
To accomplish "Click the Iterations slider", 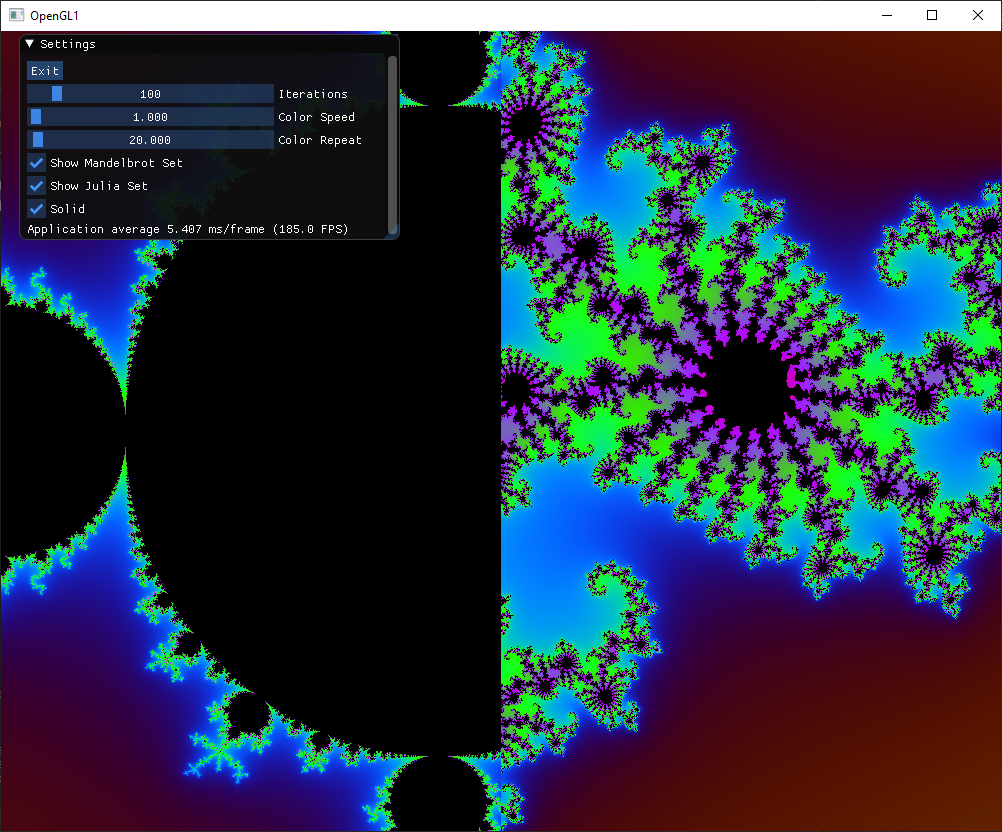I will pos(150,94).
